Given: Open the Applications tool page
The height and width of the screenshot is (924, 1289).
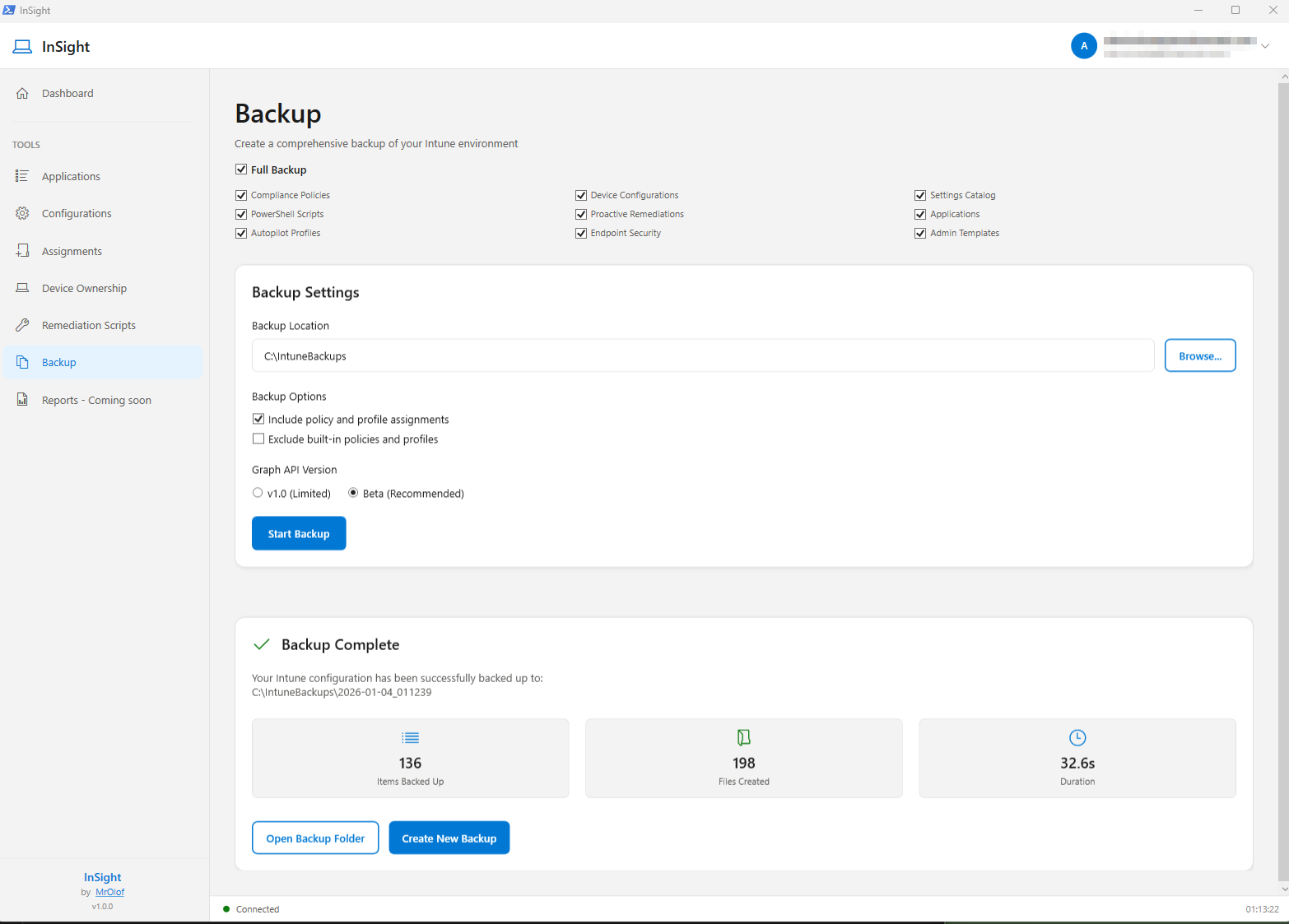Looking at the screenshot, I should 103,176.
